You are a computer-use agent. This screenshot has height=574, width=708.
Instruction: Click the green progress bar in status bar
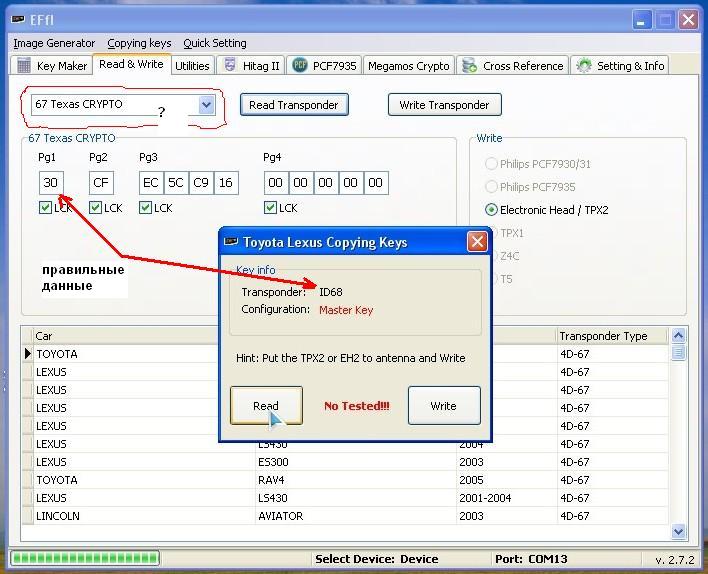point(85,558)
